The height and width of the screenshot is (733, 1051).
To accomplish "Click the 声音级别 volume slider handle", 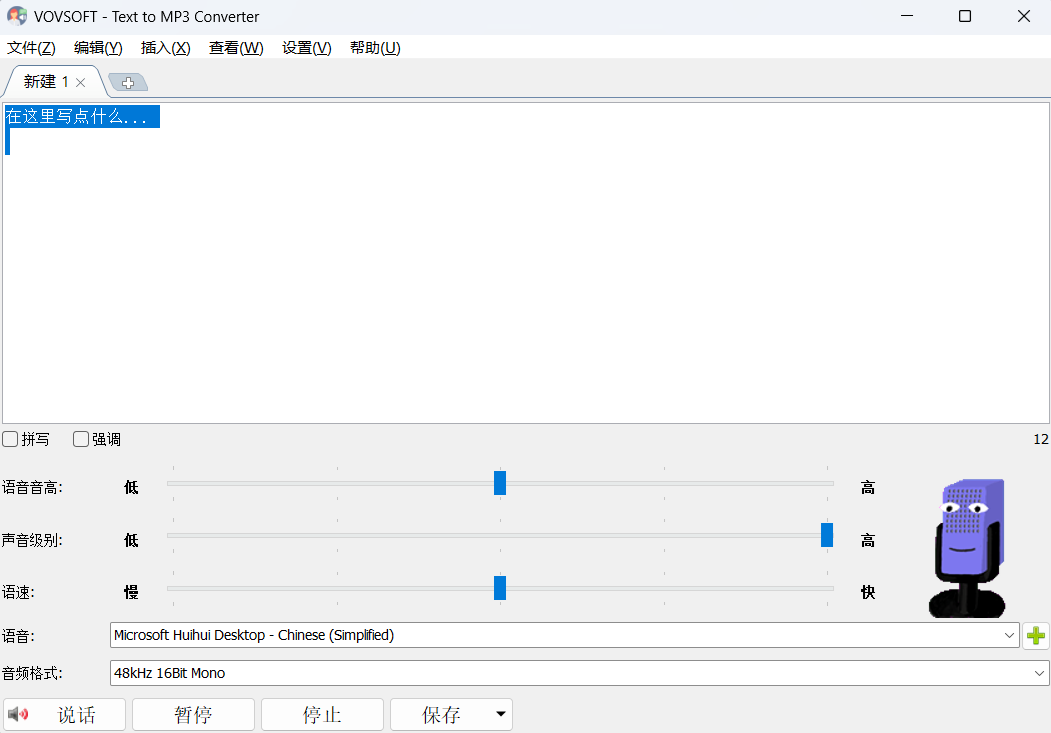I will (827, 535).
